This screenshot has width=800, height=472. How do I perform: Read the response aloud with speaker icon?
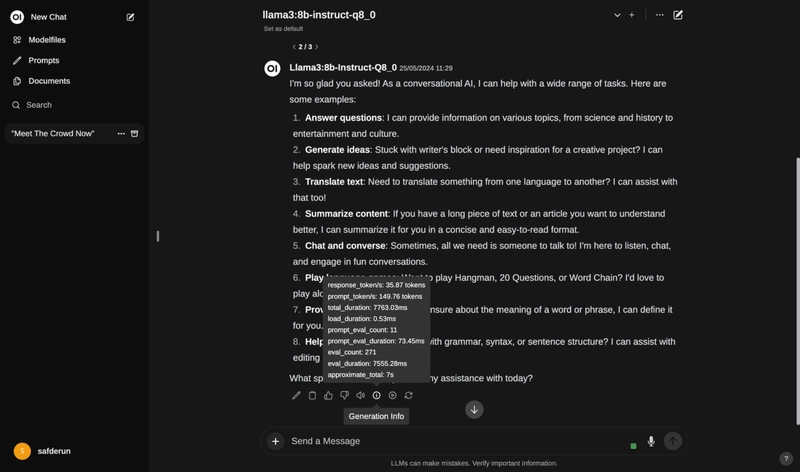point(360,395)
